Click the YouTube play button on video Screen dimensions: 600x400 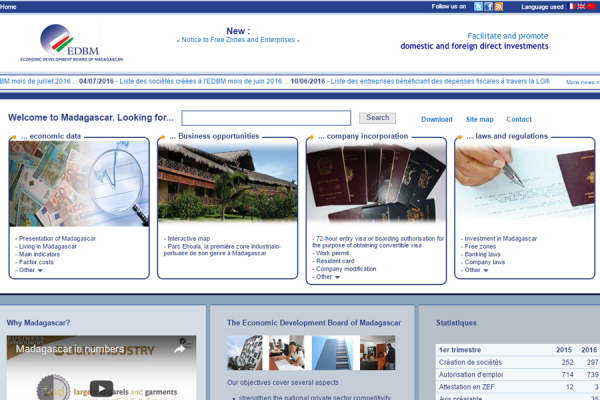[100, 388]
